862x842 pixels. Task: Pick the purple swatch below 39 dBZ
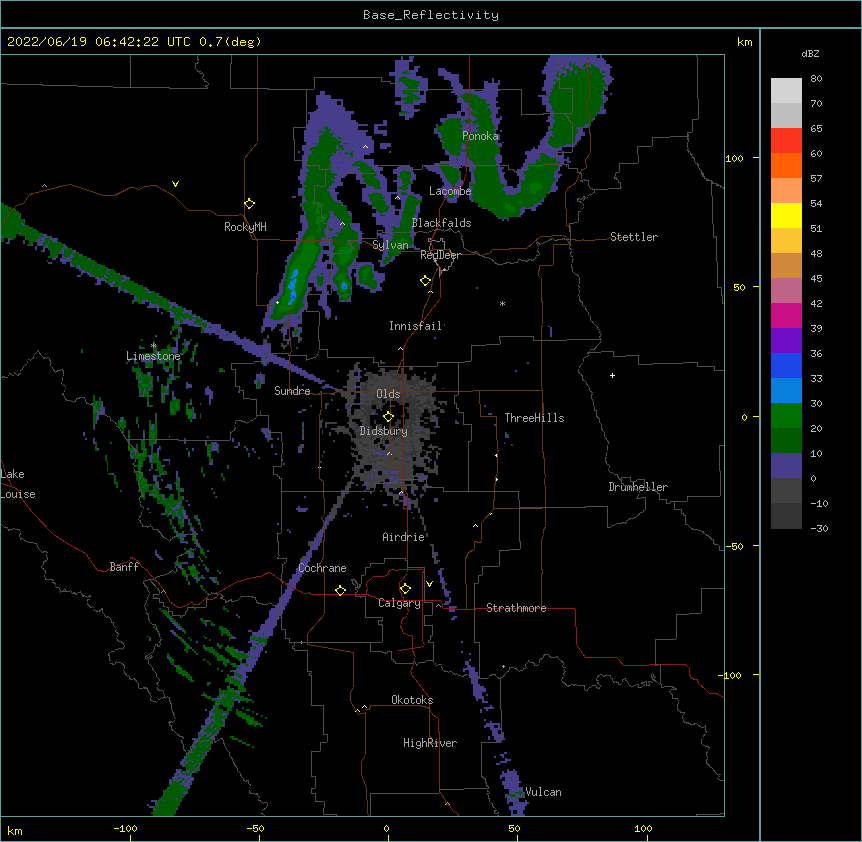786,341
